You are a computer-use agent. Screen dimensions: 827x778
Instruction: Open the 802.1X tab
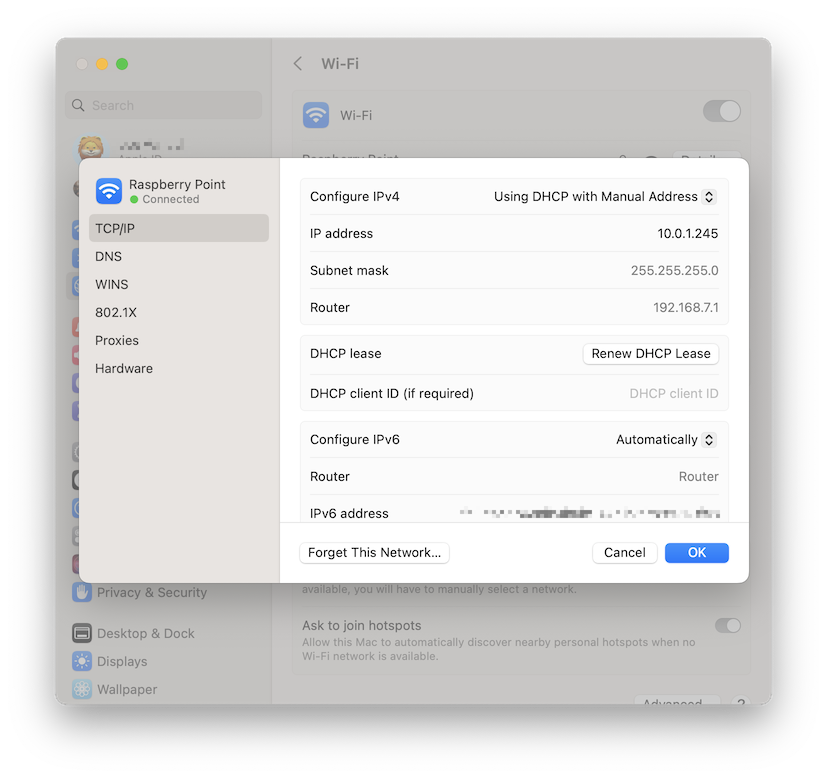[x=179, y=312]
